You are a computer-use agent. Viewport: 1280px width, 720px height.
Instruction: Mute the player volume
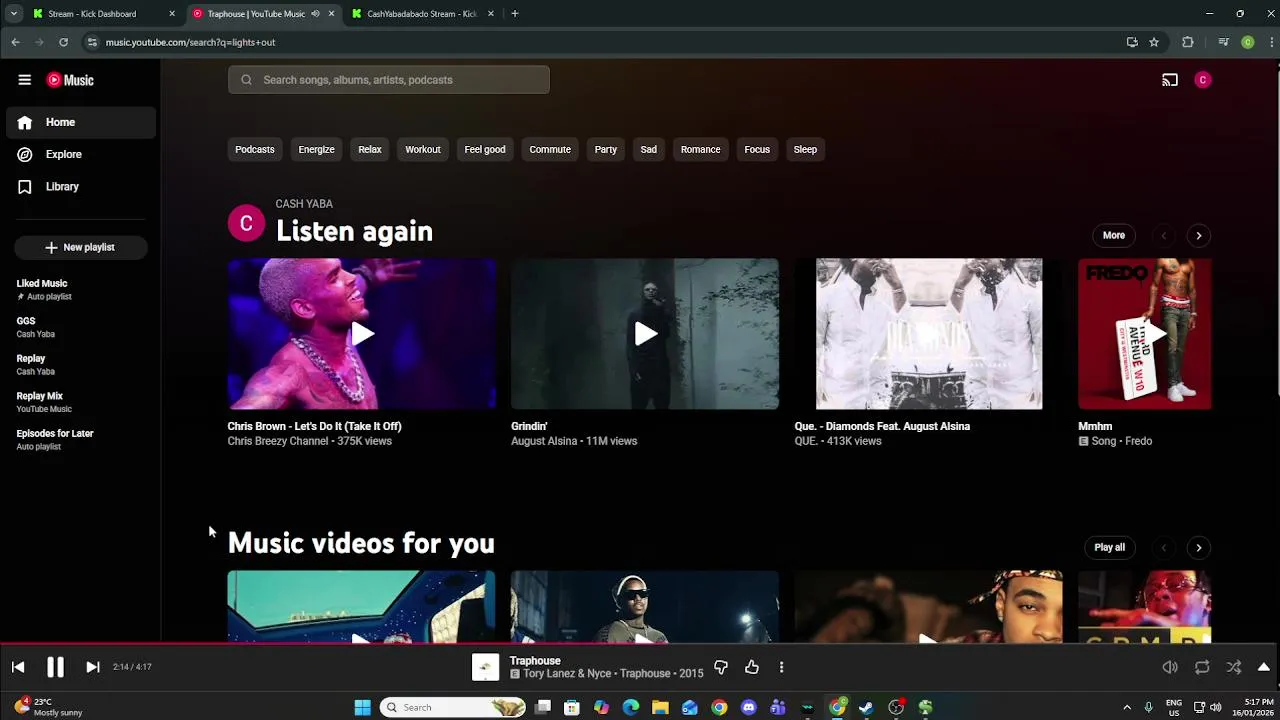(x=1170, y=667)
